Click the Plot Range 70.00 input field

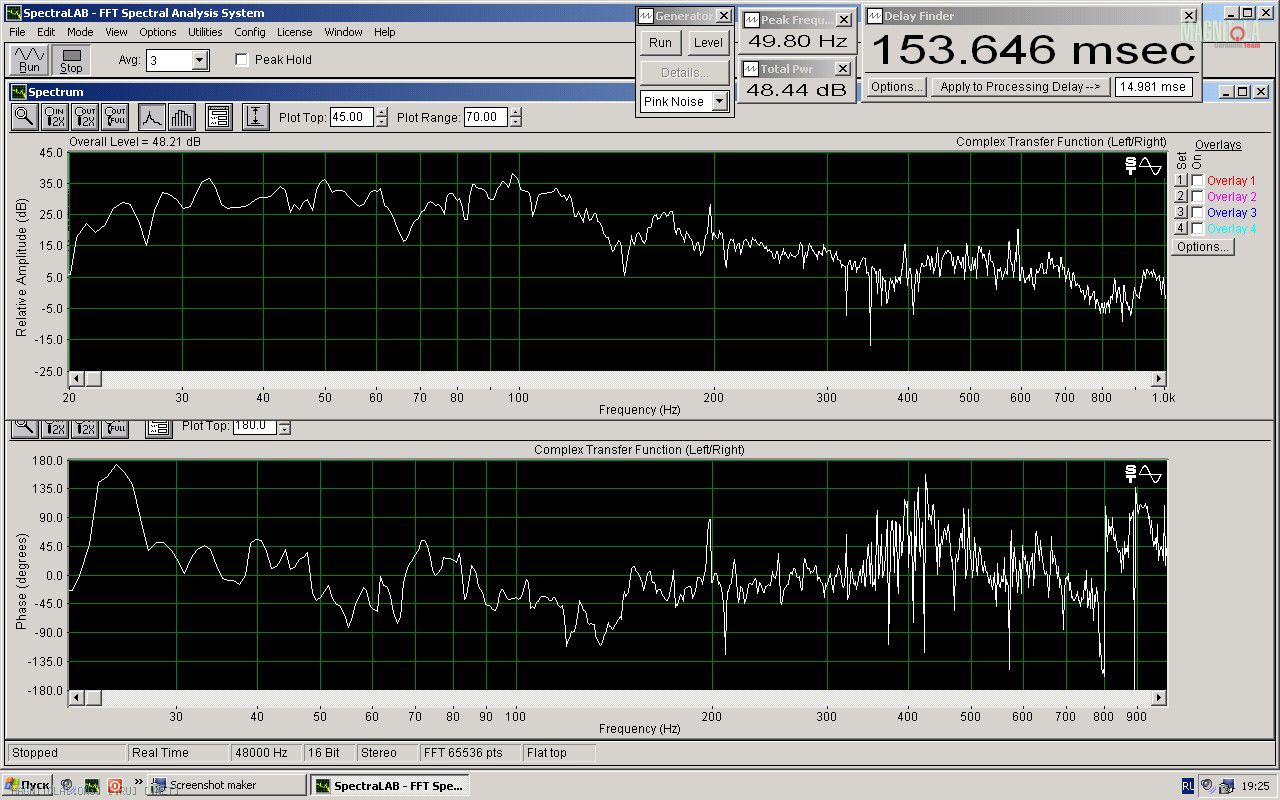[486, 117]
